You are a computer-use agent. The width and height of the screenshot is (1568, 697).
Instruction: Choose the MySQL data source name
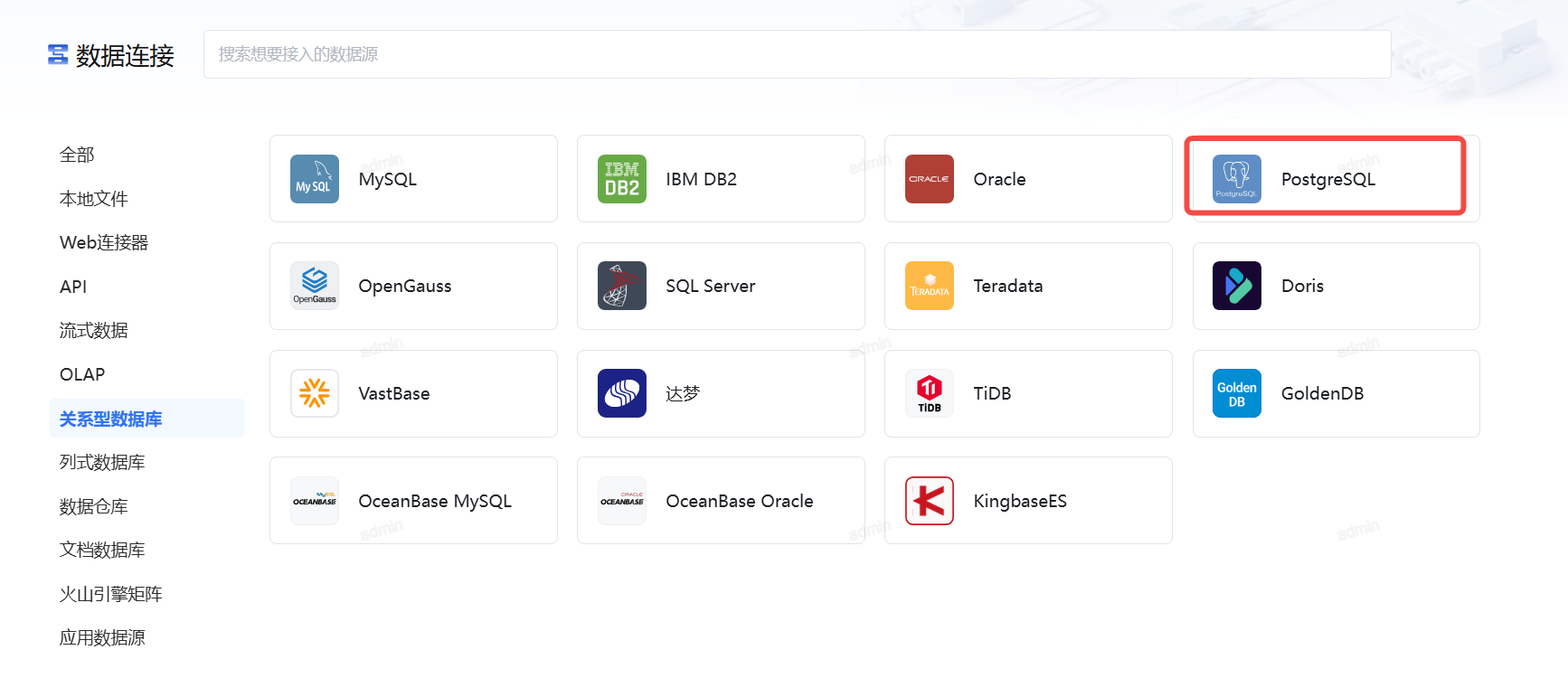pyautogui.click(x=388, y=179)
